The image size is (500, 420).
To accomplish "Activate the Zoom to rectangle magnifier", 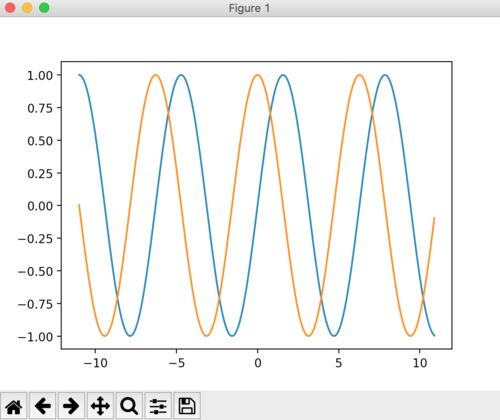I will click(x=129, y=406).
